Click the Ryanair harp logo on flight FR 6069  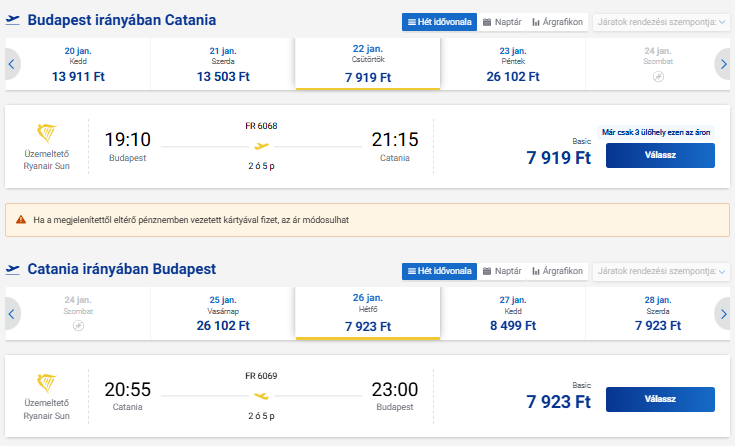(47, 384)
